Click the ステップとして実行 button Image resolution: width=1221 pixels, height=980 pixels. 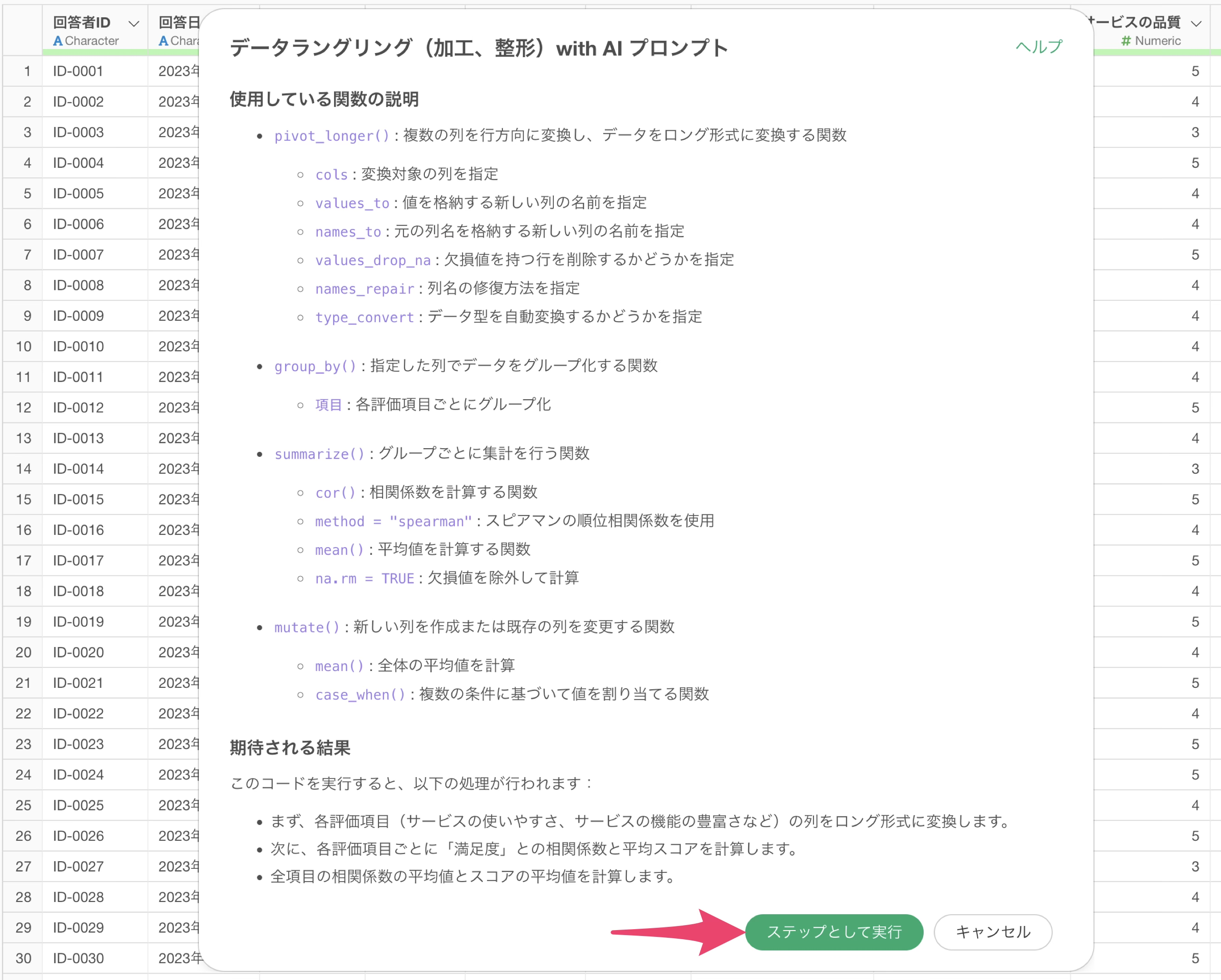(834, 931)
